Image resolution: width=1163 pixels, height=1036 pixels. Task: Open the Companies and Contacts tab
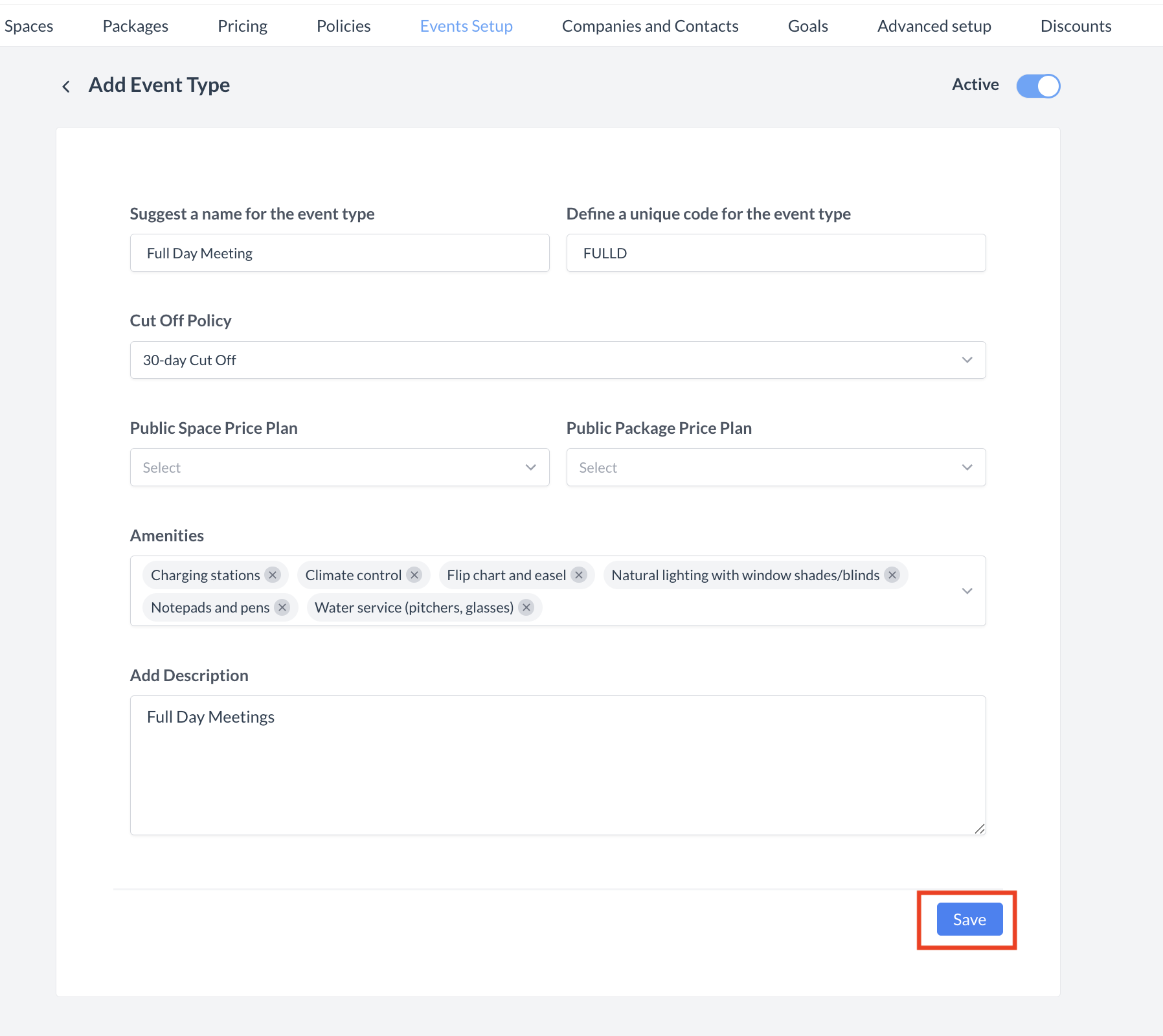[649, 26]
